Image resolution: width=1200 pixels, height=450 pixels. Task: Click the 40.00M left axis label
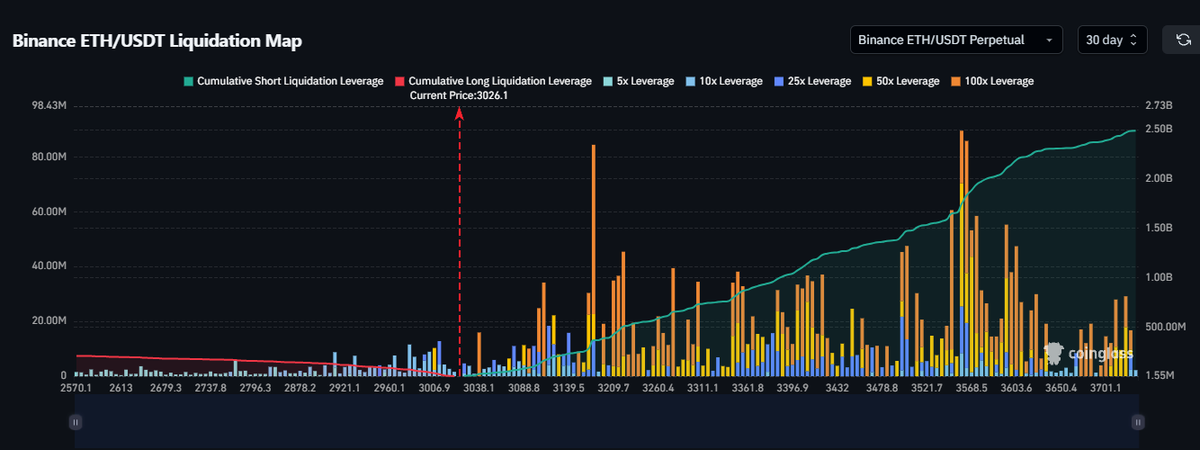tap(49, 267)
